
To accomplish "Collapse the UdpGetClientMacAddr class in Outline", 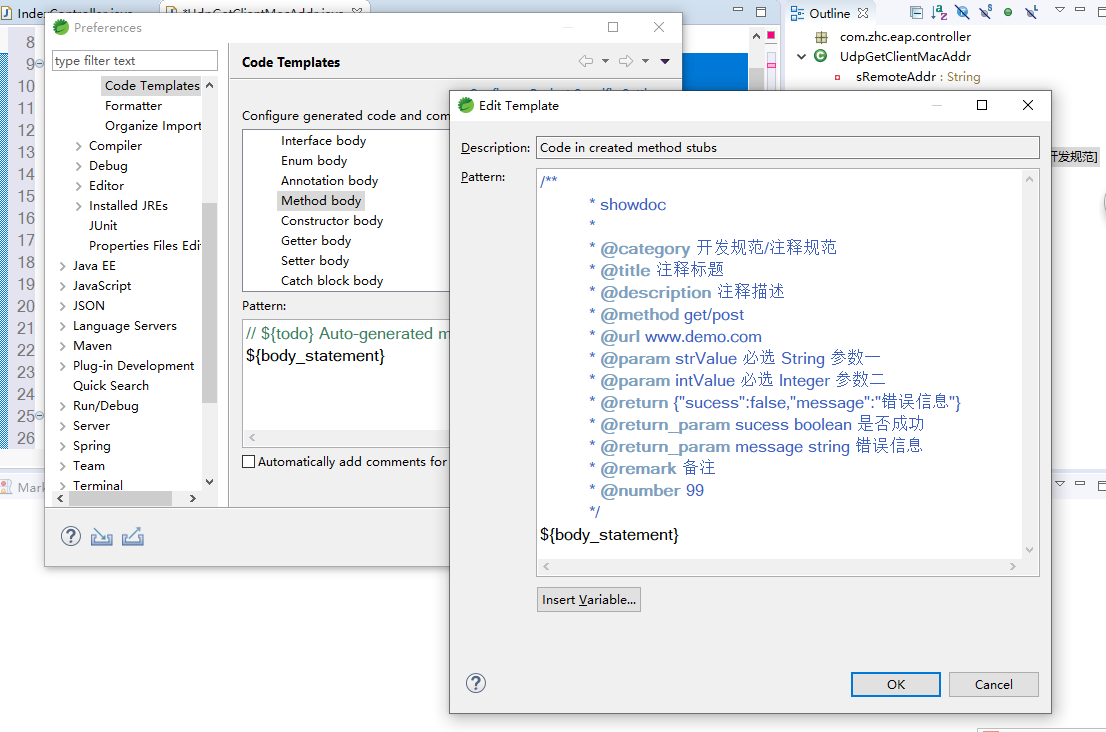I will click(802, 57).
